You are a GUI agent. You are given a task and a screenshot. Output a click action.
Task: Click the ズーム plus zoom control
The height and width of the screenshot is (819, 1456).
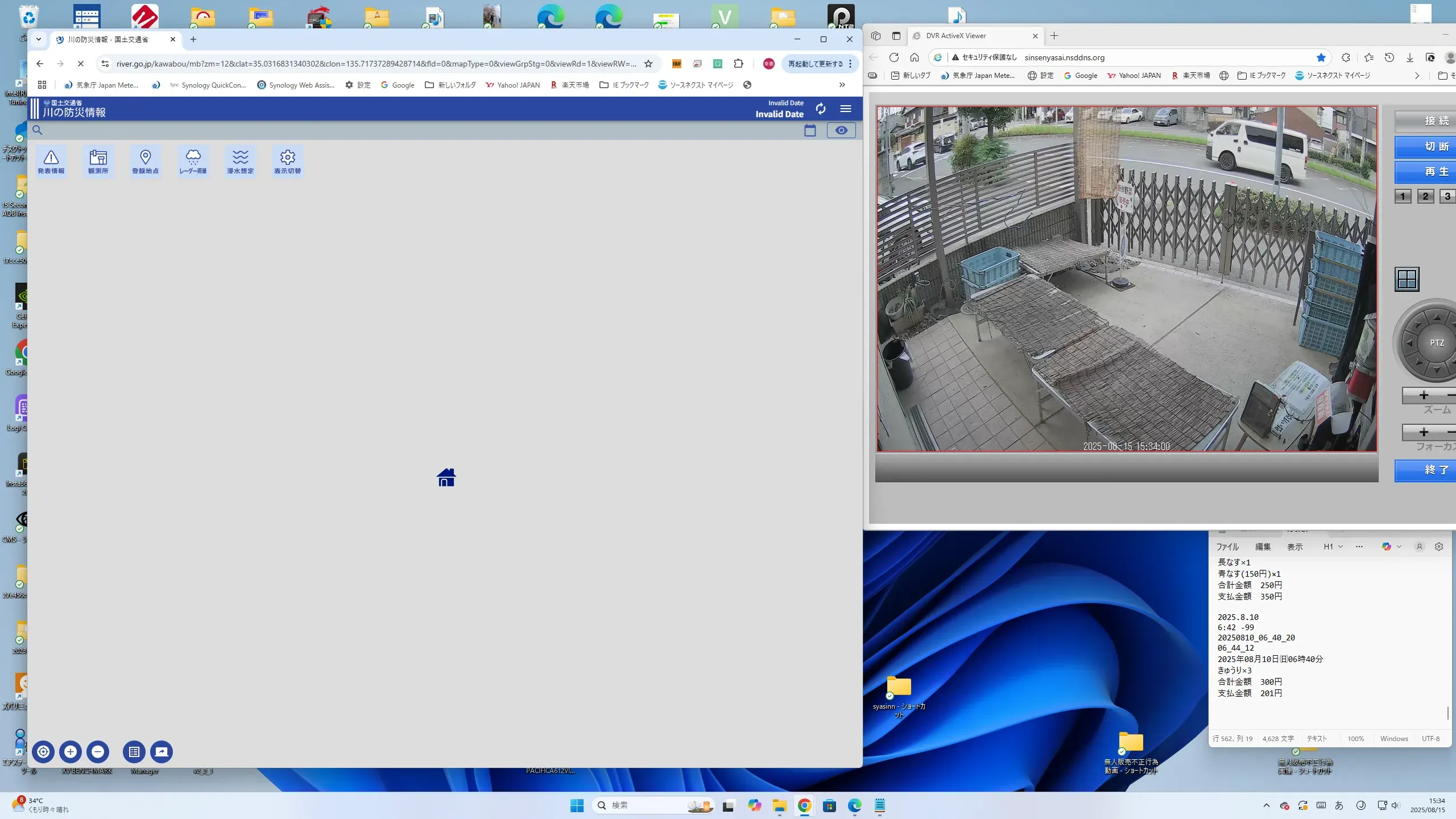pos(1424,395)
